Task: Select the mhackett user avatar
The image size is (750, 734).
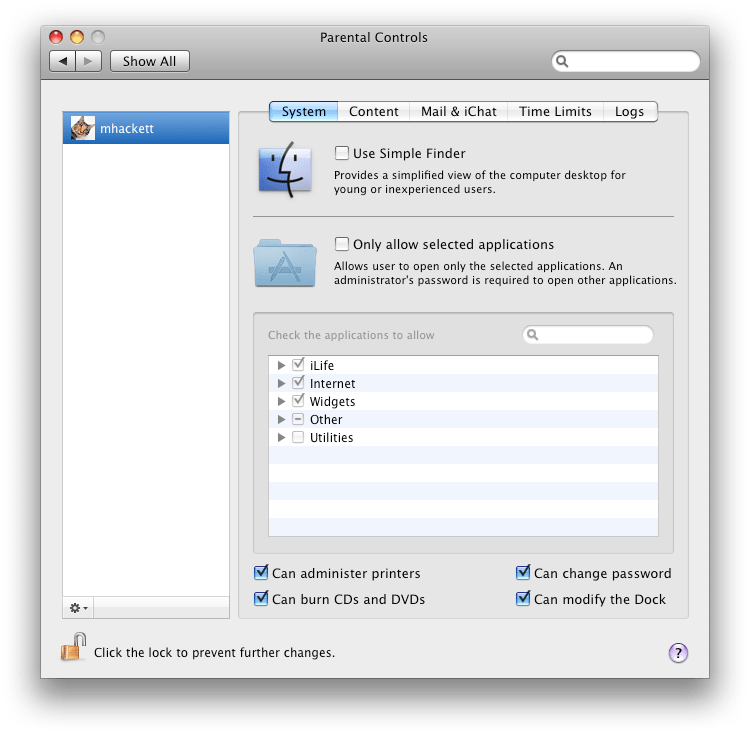Action: coord(83,128)
